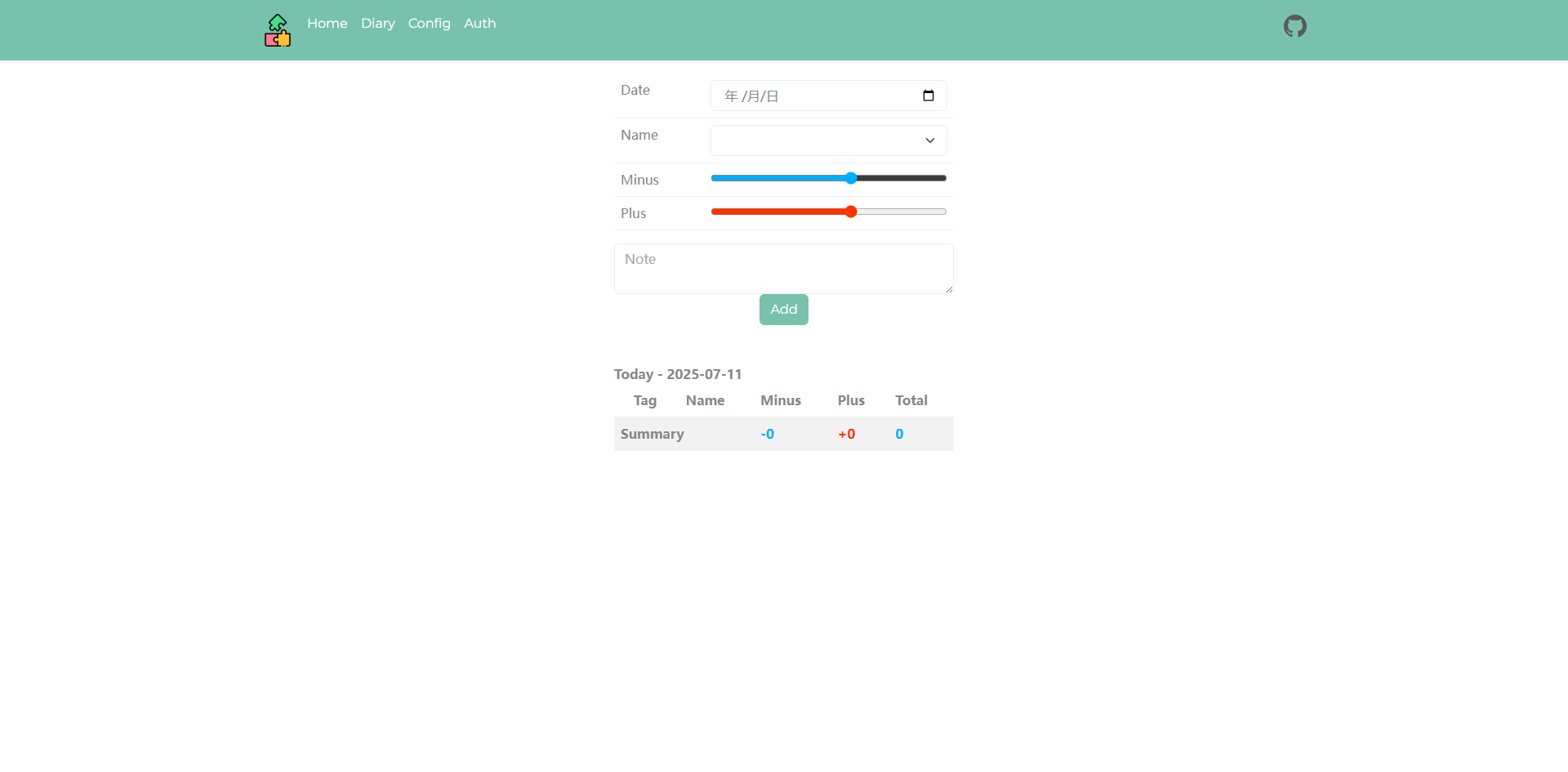This screenshot has height=772, width=1568.
Task: Click the Add button
Action: point(784,310)
